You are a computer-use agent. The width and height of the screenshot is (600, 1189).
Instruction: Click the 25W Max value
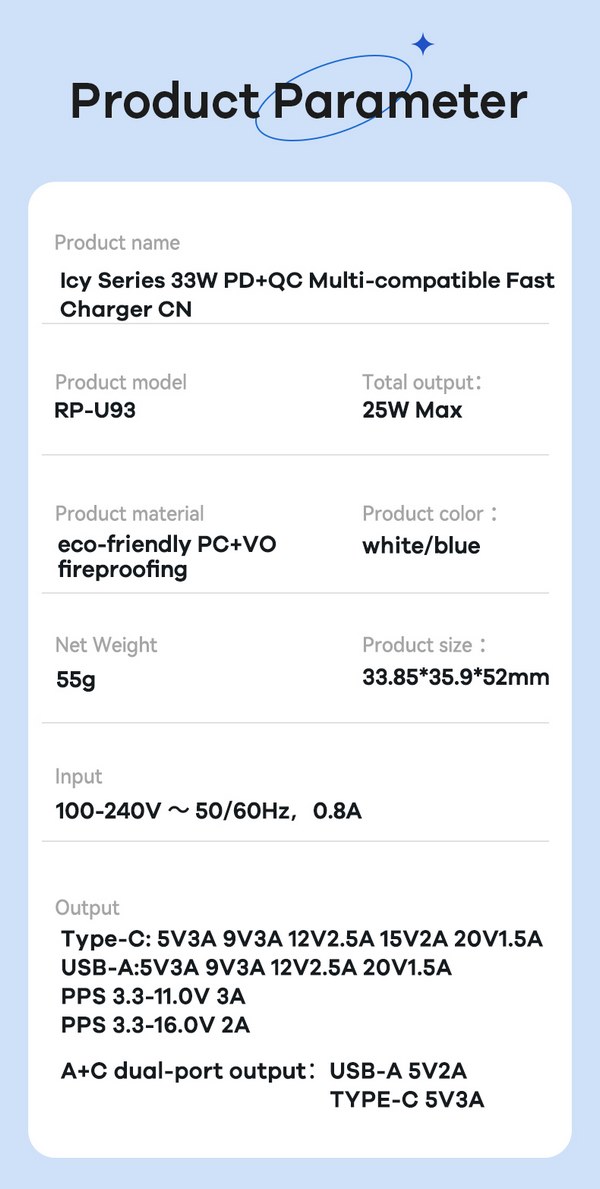(412, 410)
